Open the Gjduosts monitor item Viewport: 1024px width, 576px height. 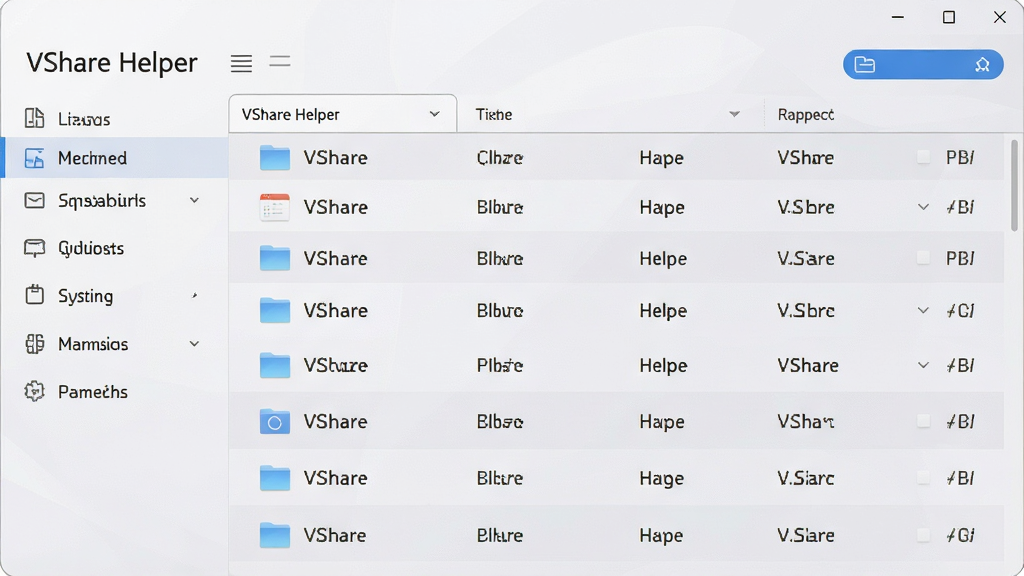114,248
